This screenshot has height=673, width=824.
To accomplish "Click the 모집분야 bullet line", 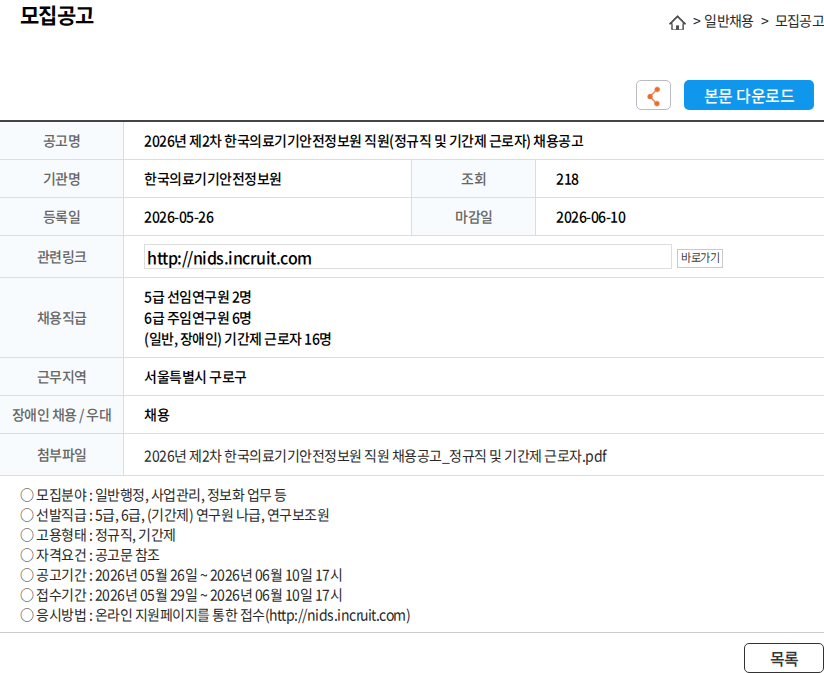I will (x=153, y=495).
